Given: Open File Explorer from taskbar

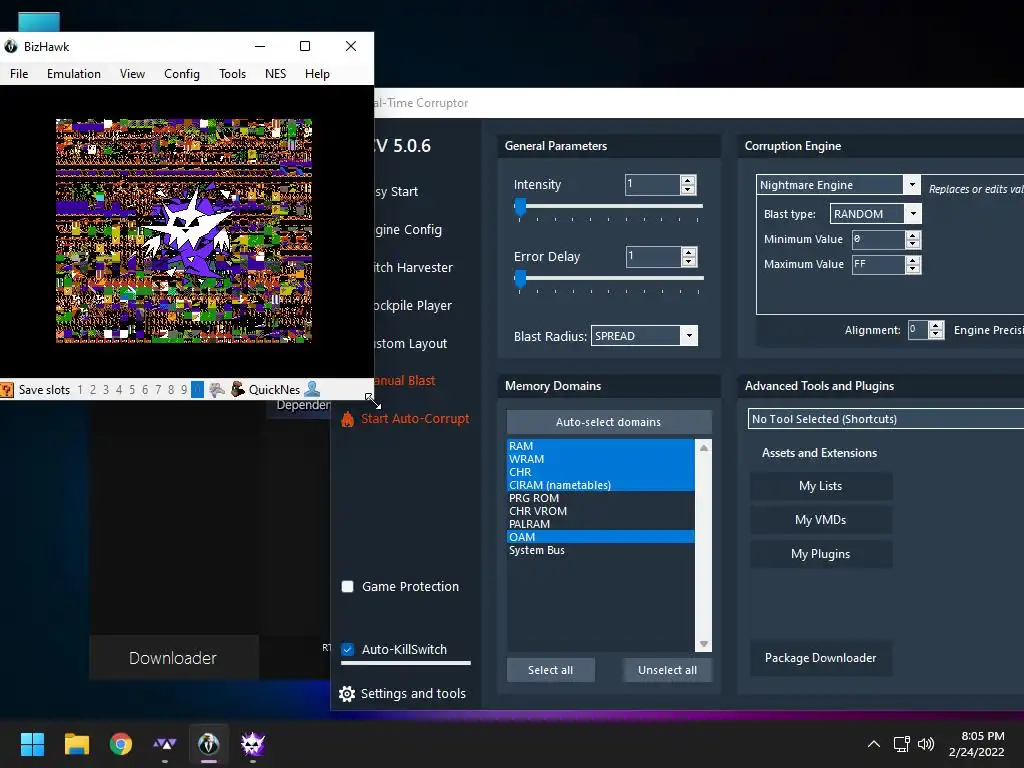Looking at the screenshot, I should pos(76,744).
